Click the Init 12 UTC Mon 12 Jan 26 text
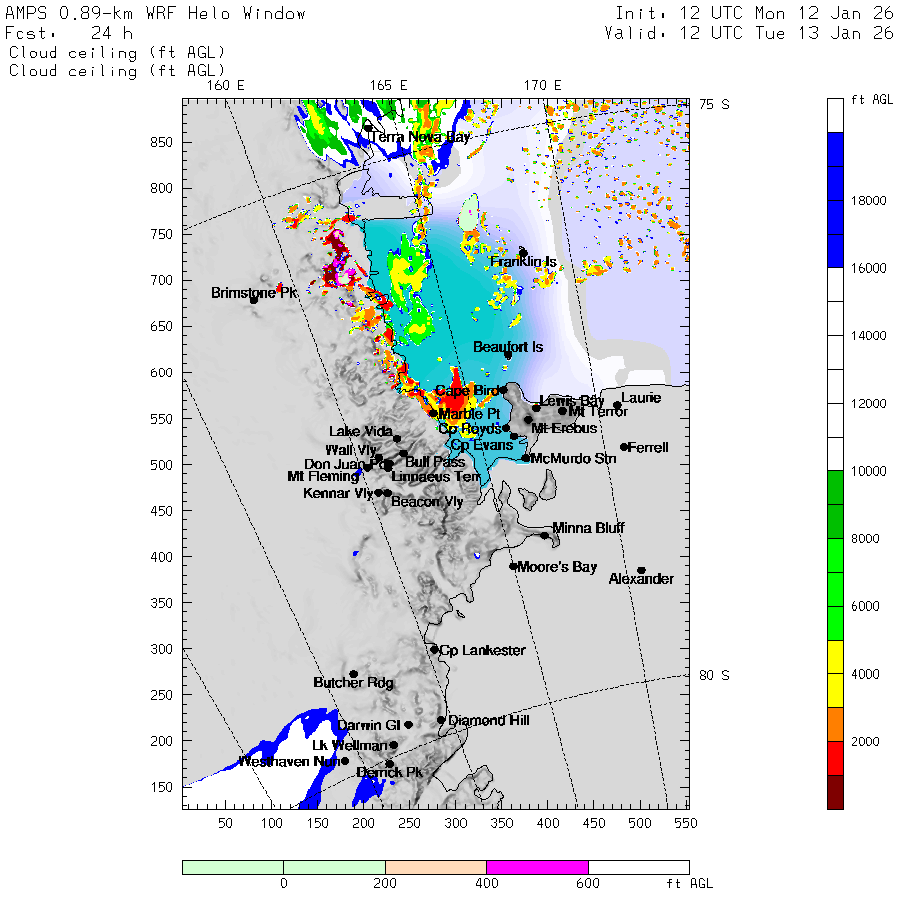 [x=754, y=13]
